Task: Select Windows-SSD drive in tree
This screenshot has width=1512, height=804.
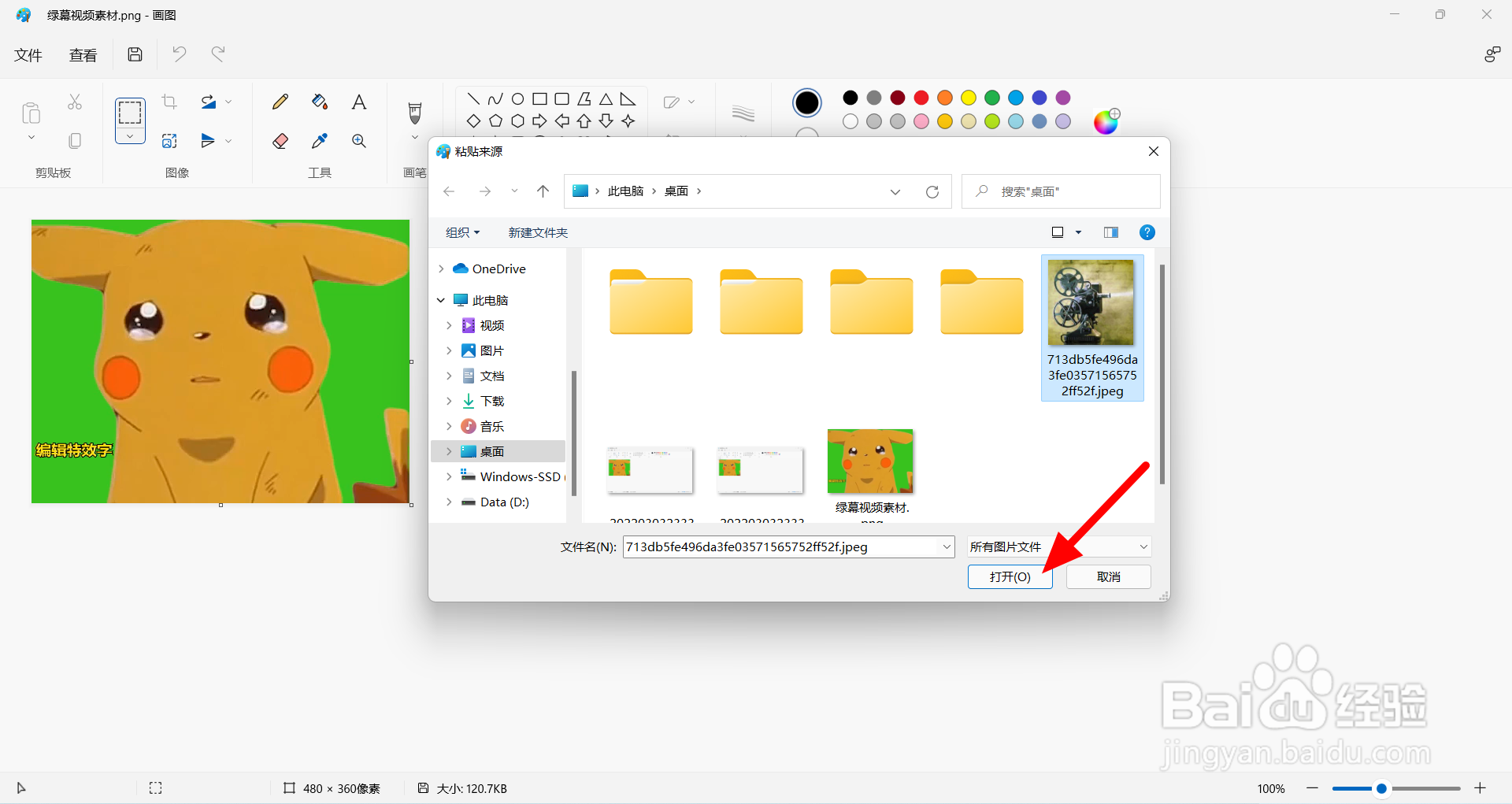Action: click(512, 476)
